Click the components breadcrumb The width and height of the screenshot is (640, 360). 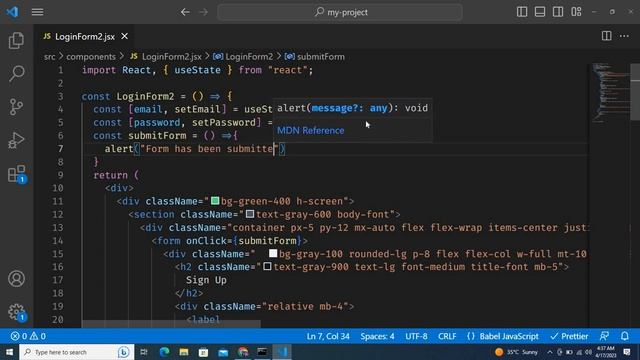click(91, 57)
